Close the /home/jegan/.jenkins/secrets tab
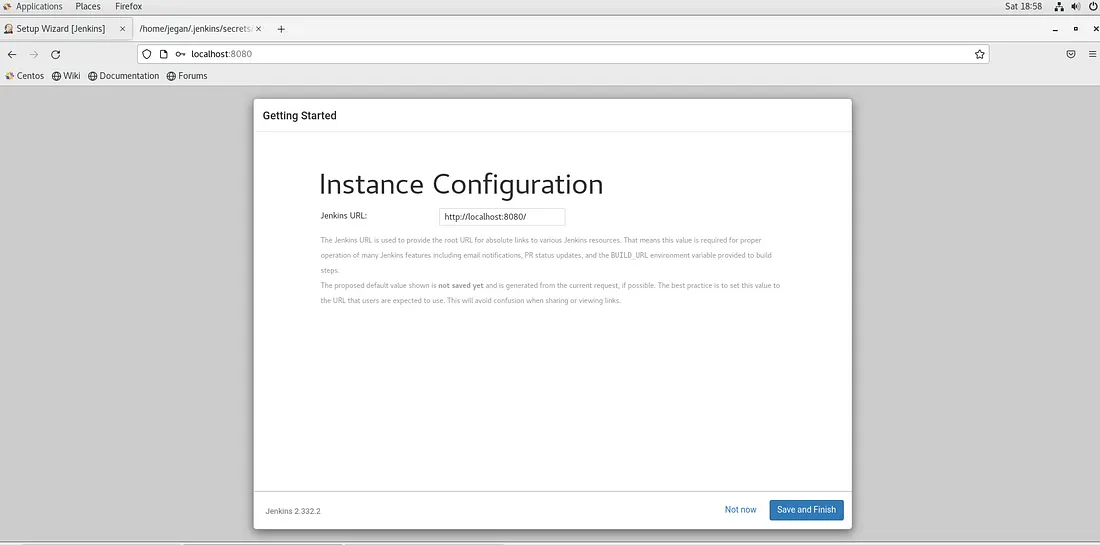The width and height of the screenshot is (1100, 545). click(258, 29)
